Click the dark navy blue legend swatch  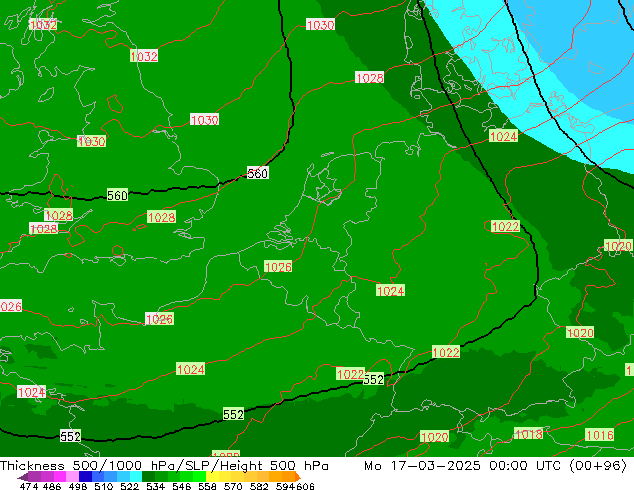(85, 476)
